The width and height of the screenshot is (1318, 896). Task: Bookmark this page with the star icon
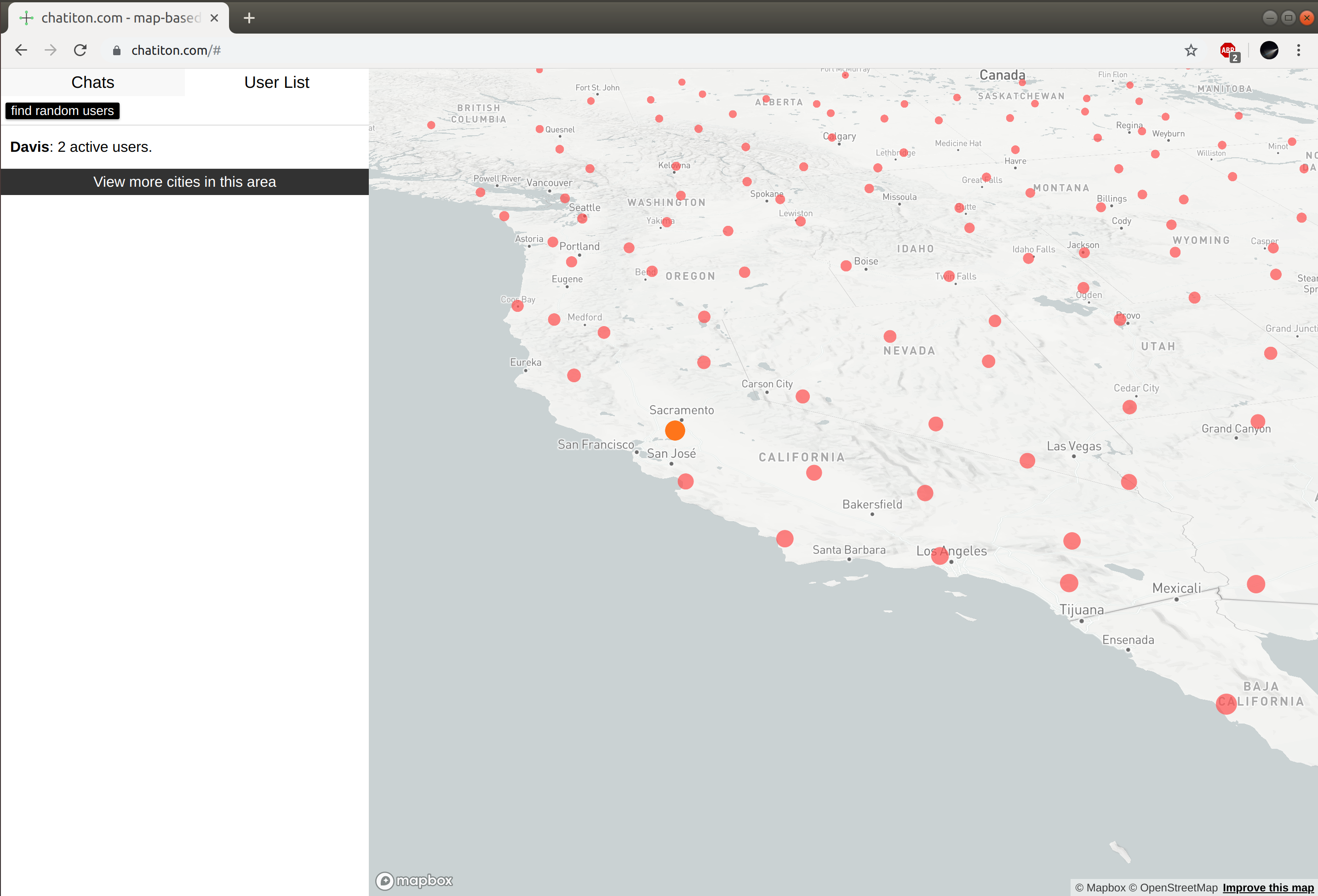(1191, 51)
